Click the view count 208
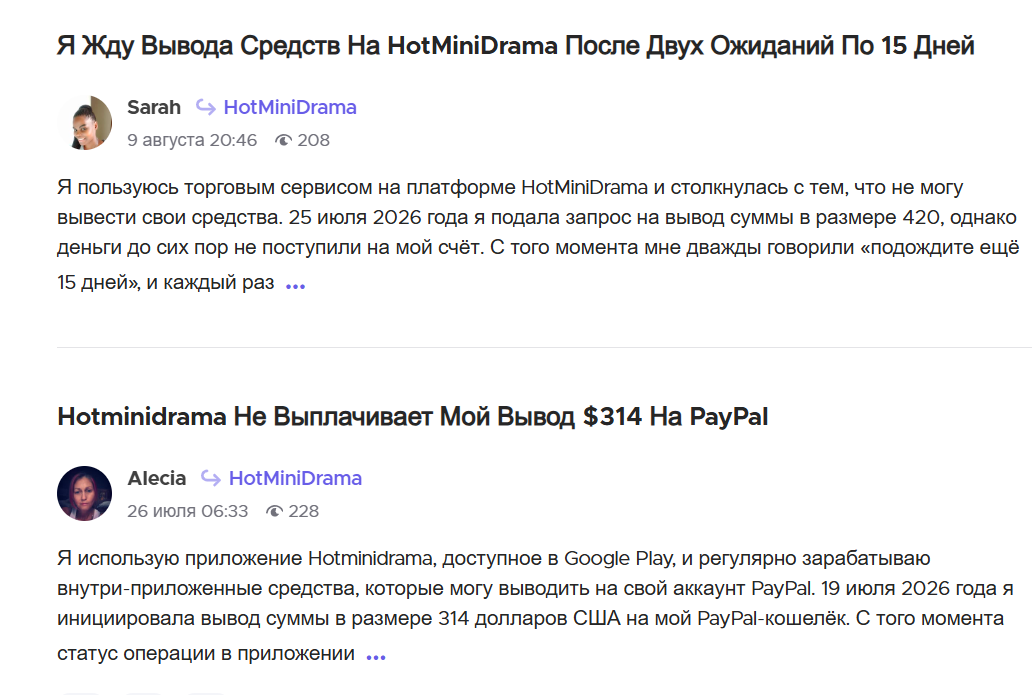Screen dimensions: 1033x695 point(314,140)
